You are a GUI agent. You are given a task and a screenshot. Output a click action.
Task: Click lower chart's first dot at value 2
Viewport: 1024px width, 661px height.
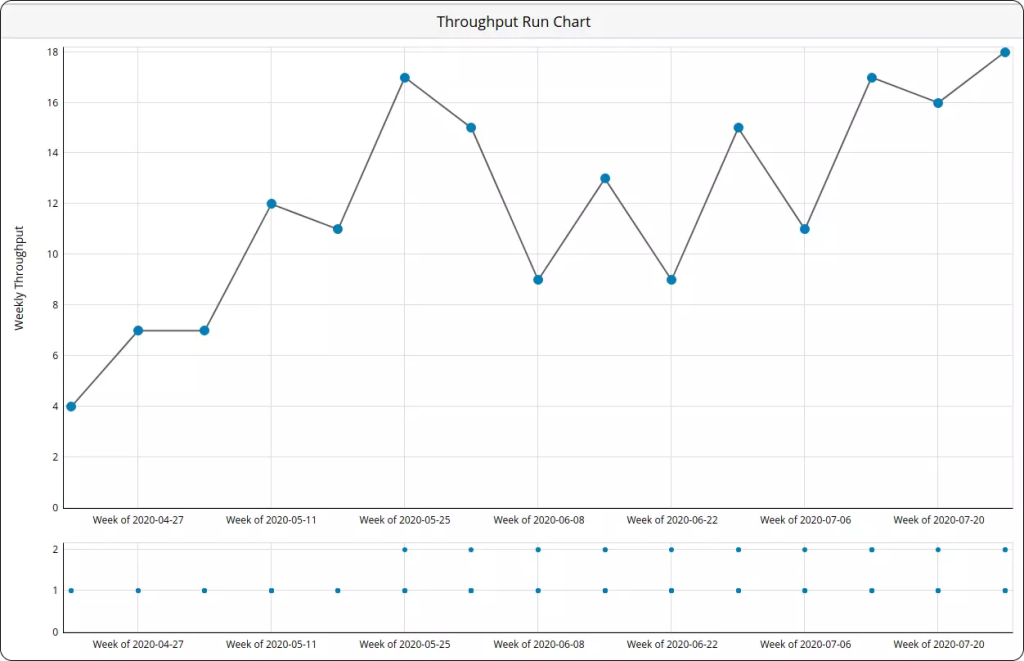pyautogui.click(x=405, y=550)
